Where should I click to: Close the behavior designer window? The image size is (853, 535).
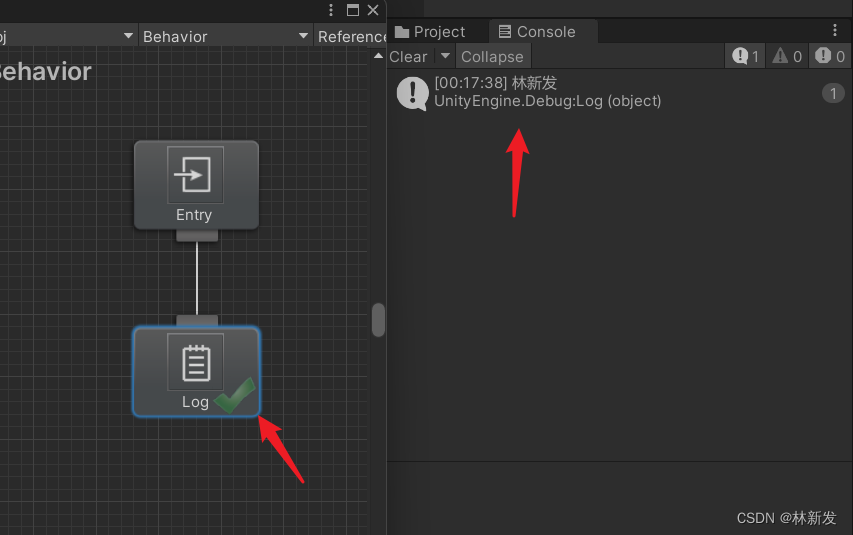click(x=373, y=10)
